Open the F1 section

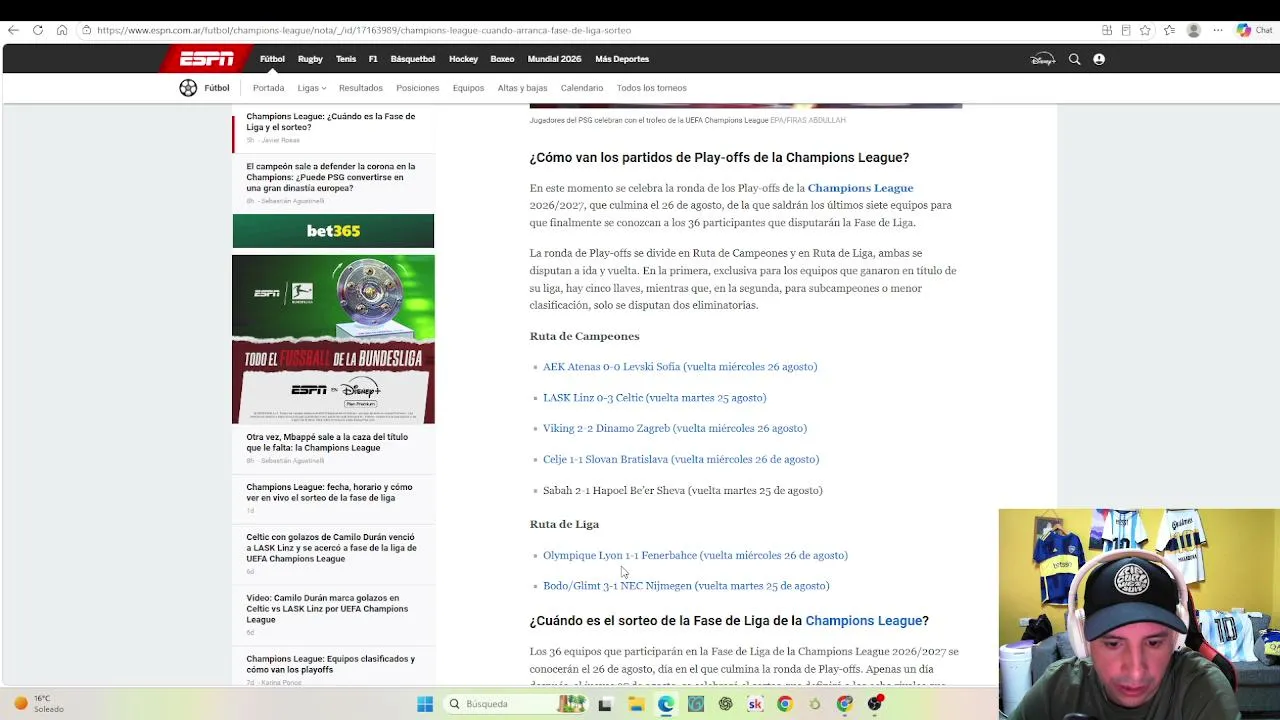click(x=373, y=59)
